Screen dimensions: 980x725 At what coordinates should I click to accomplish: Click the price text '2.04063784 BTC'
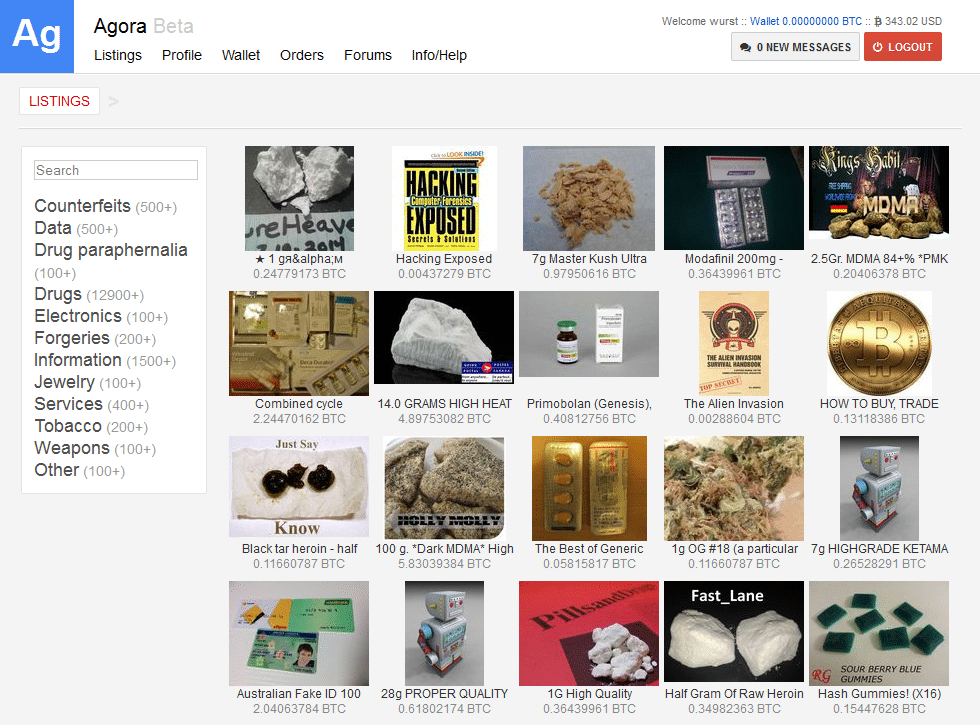299,709
